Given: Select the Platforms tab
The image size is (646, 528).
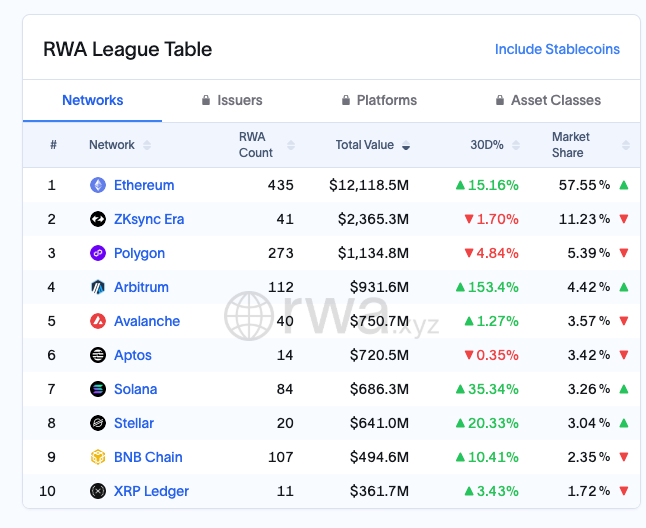Looking at the screenshot, I should click(379, 100).
